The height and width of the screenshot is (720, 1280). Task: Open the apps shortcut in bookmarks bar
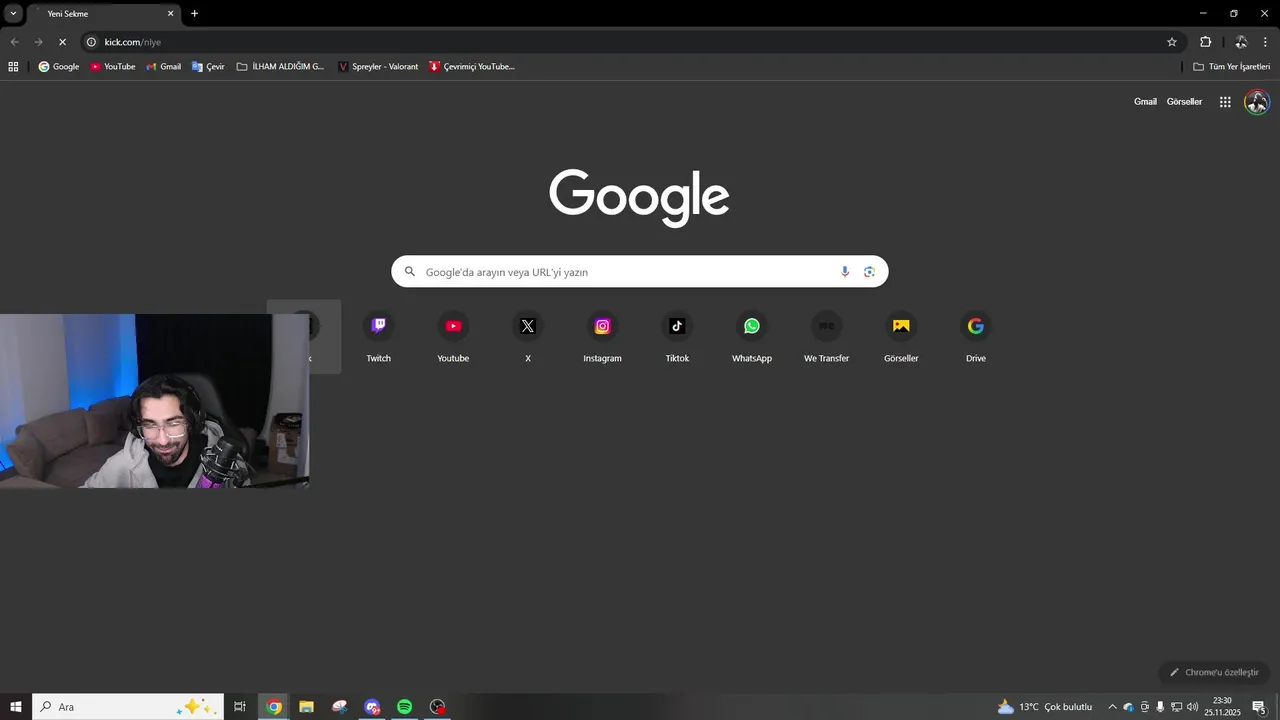point(13,67)
